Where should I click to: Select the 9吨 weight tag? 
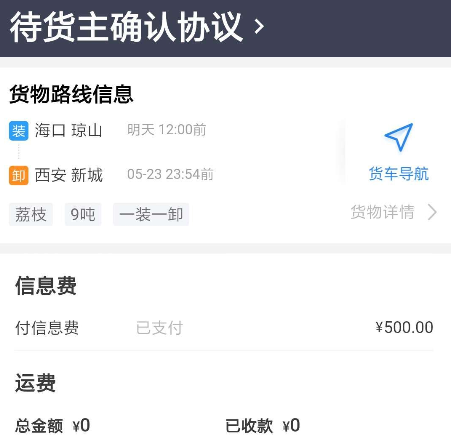coord(83,214)
